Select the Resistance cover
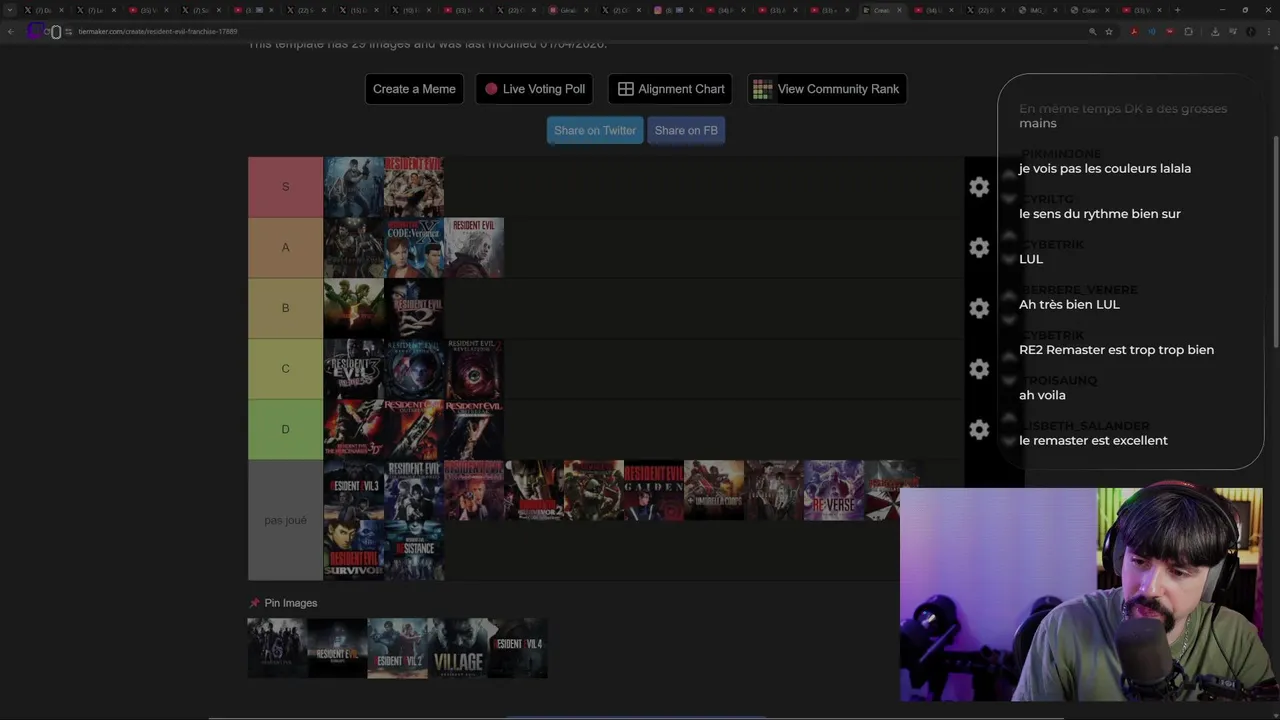 click(414, 550)
